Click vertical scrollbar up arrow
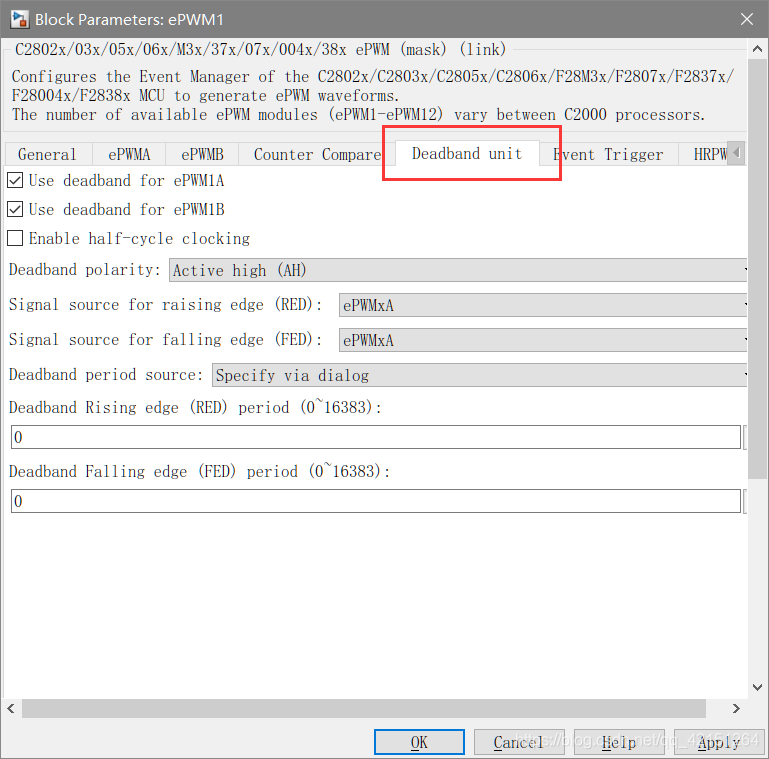 757,49
